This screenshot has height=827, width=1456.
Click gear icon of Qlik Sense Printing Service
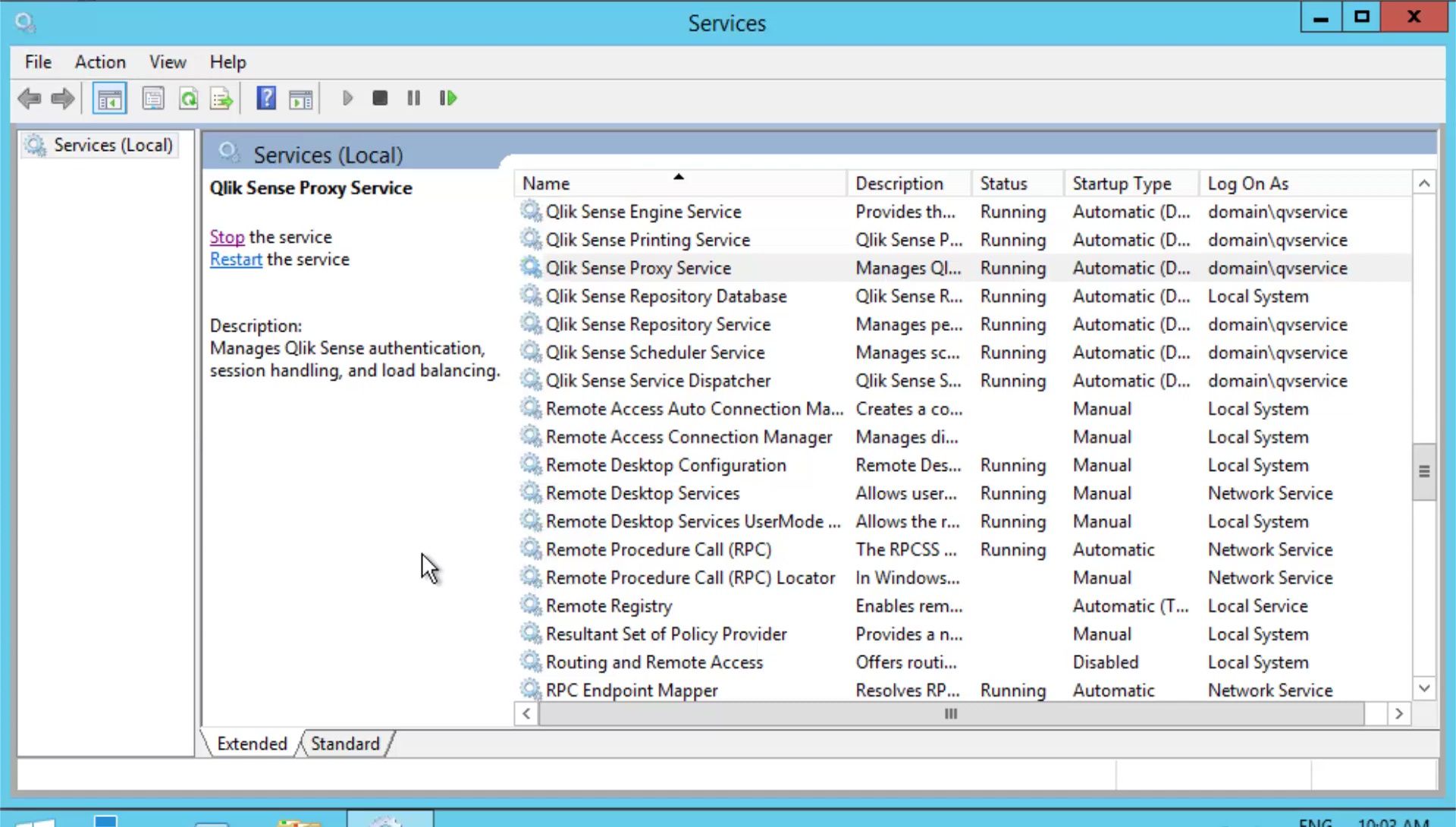coord(530,239)
